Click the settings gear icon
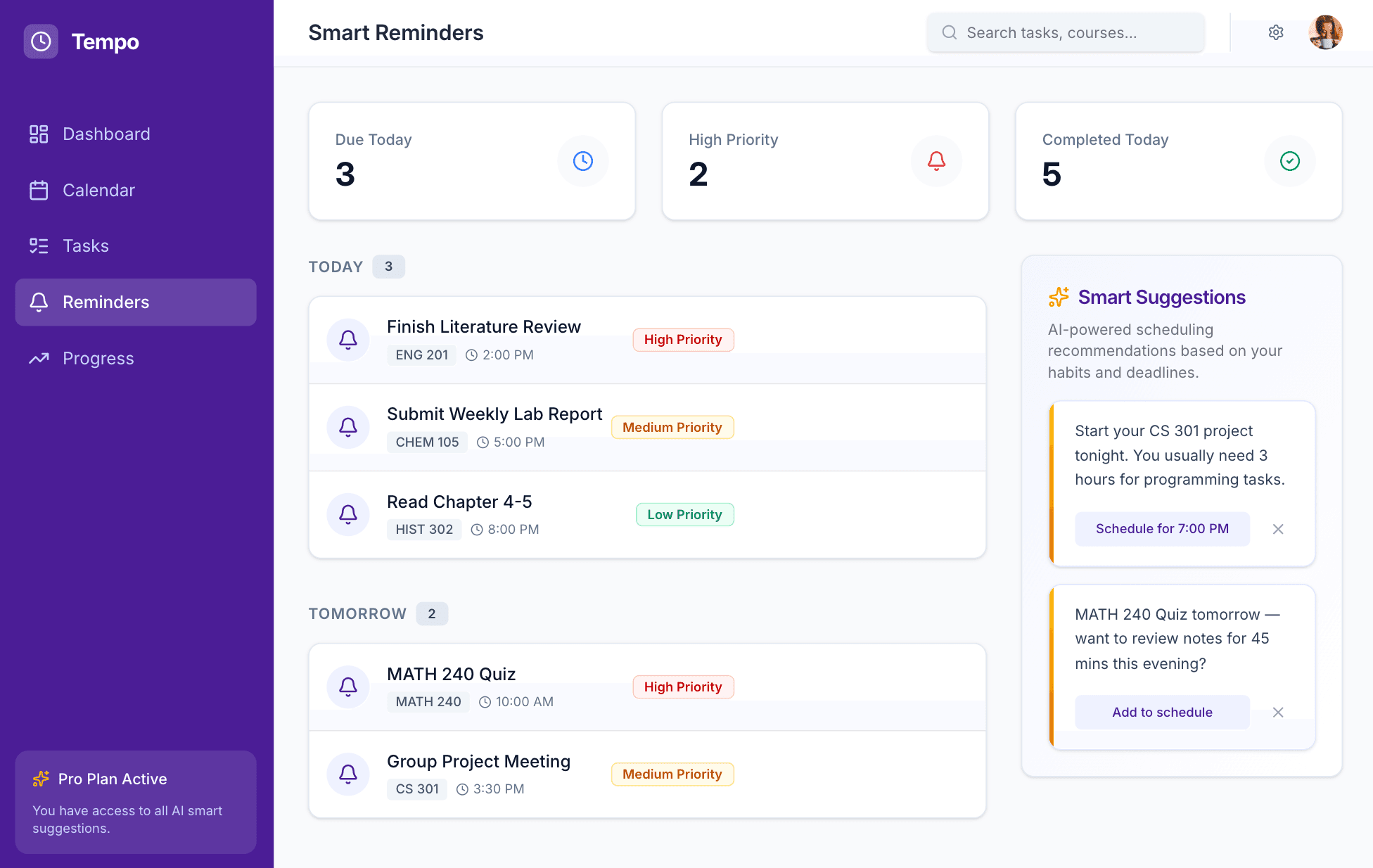1373x868 pixels. pyautogui.click(x=1276, y=32)
